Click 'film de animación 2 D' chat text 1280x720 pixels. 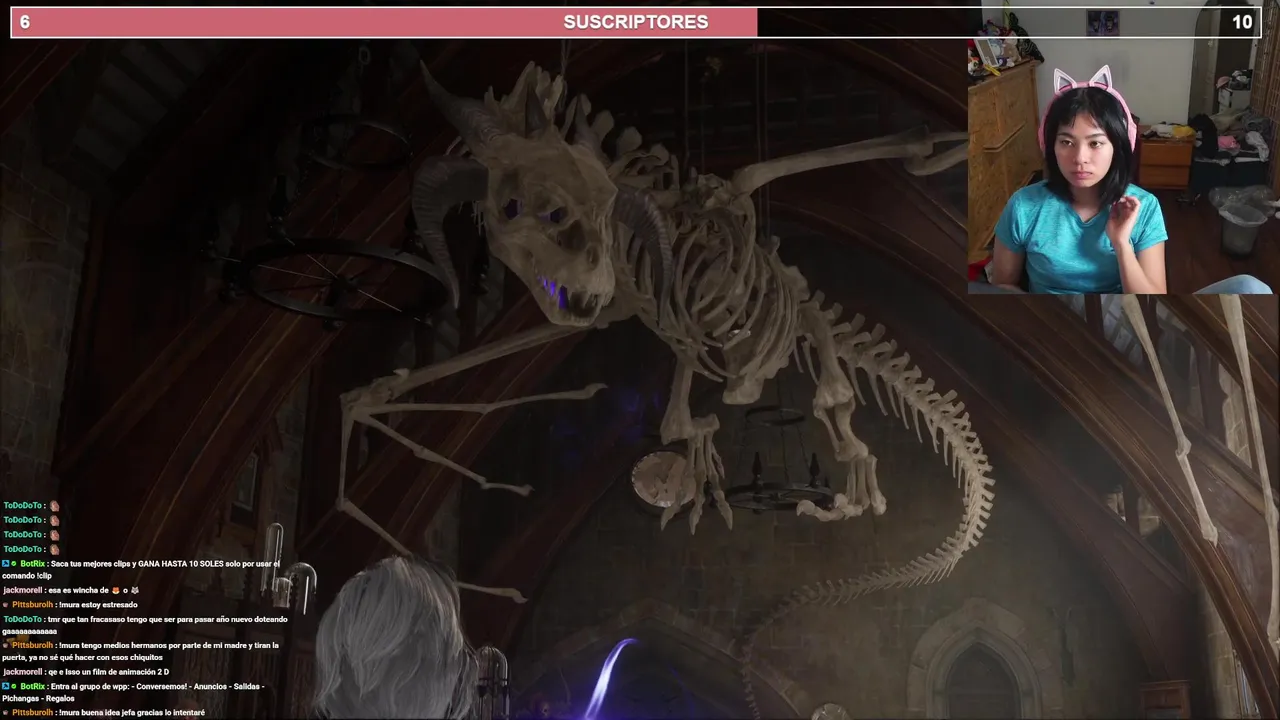[130, 672]
